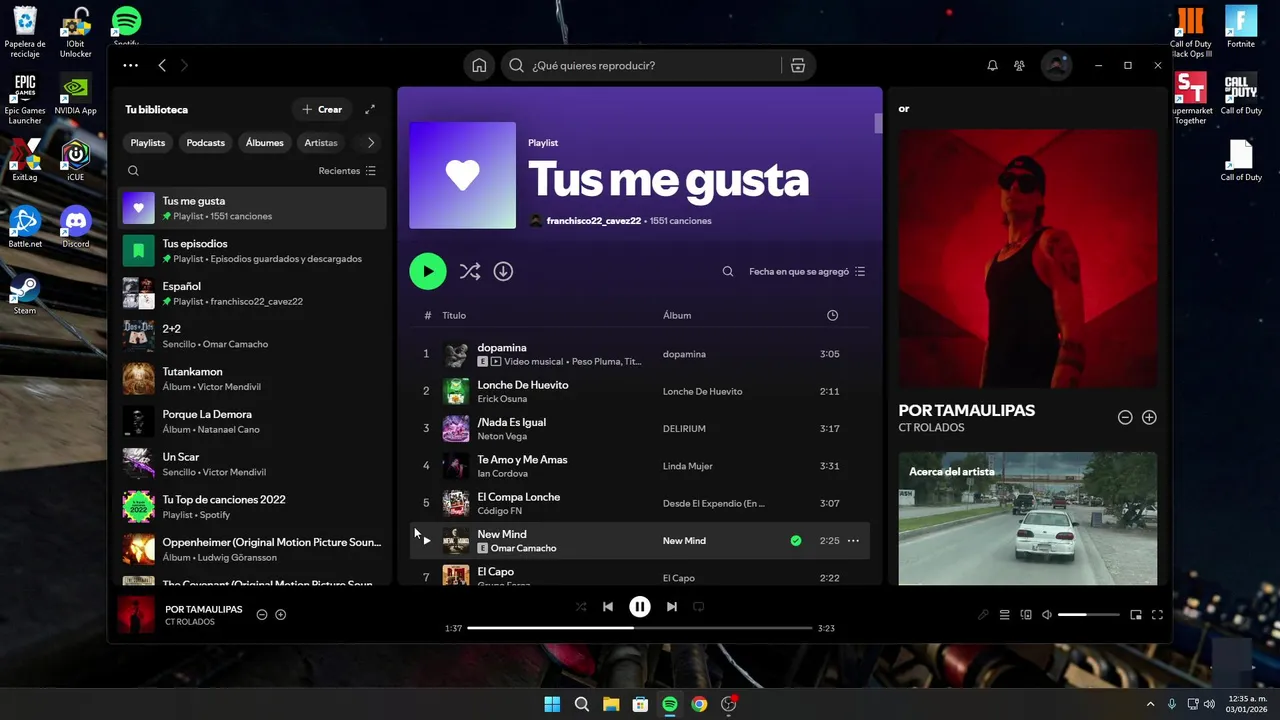Expand Tu biblioteca to full view

pyautogui.click(x=370, y=109)
